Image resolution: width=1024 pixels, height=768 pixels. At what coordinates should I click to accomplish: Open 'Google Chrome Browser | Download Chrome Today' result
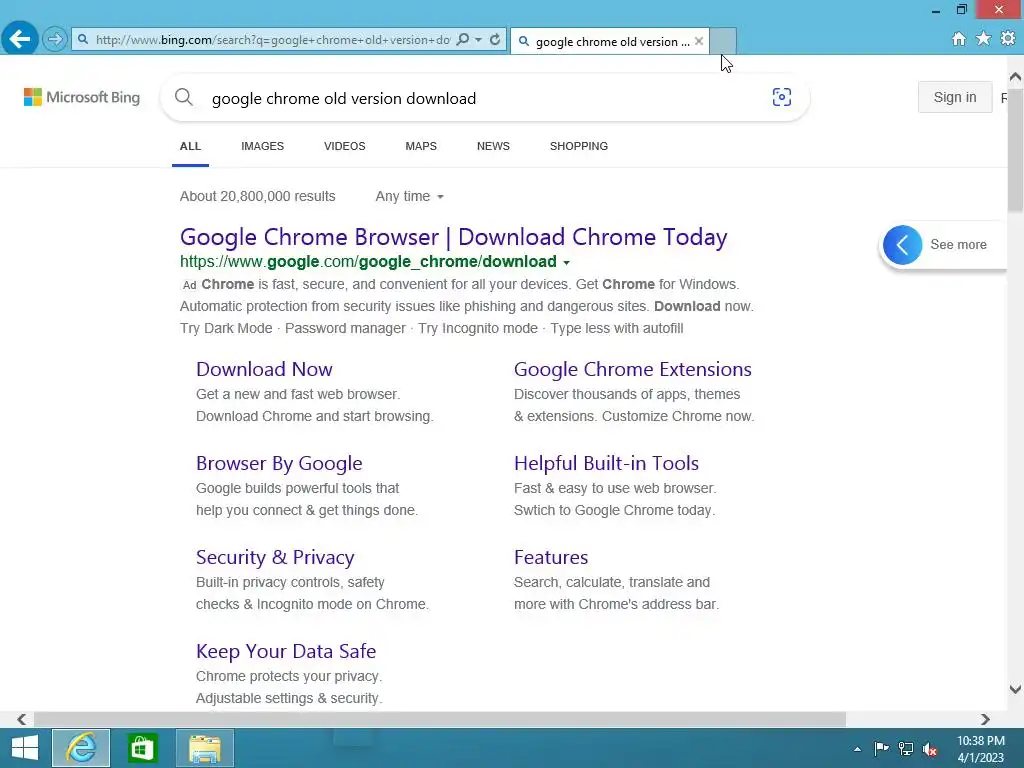click(x=453, y=237)
